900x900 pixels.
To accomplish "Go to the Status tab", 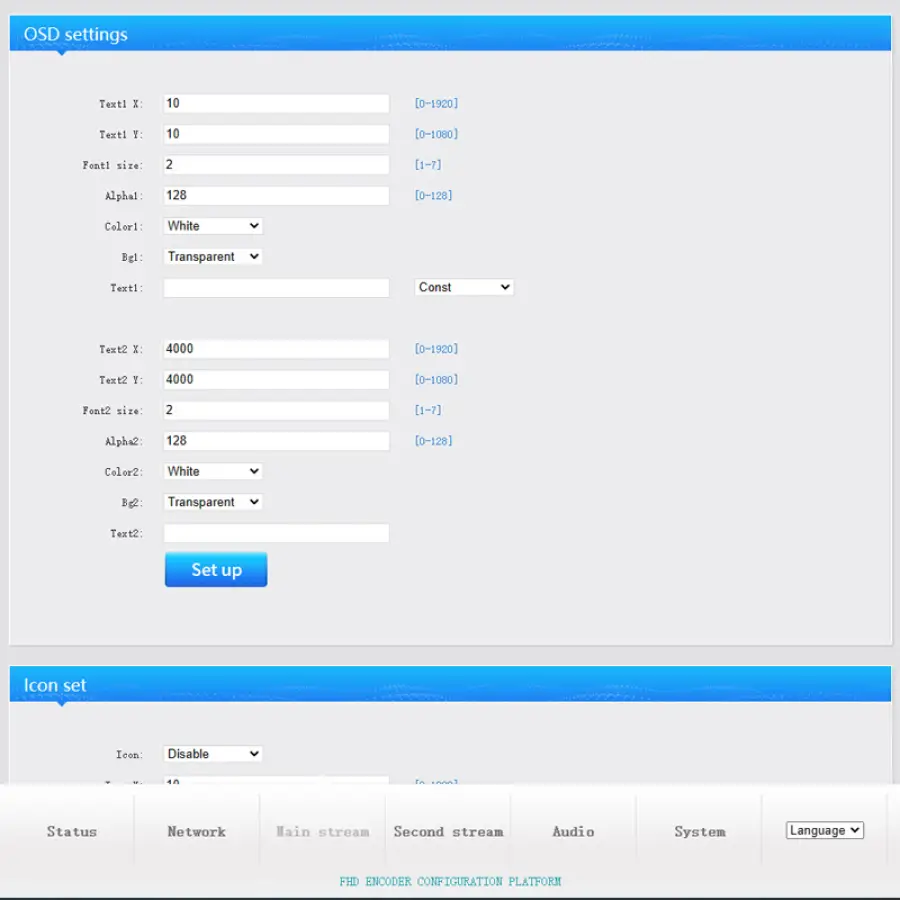I will point(72,831).
